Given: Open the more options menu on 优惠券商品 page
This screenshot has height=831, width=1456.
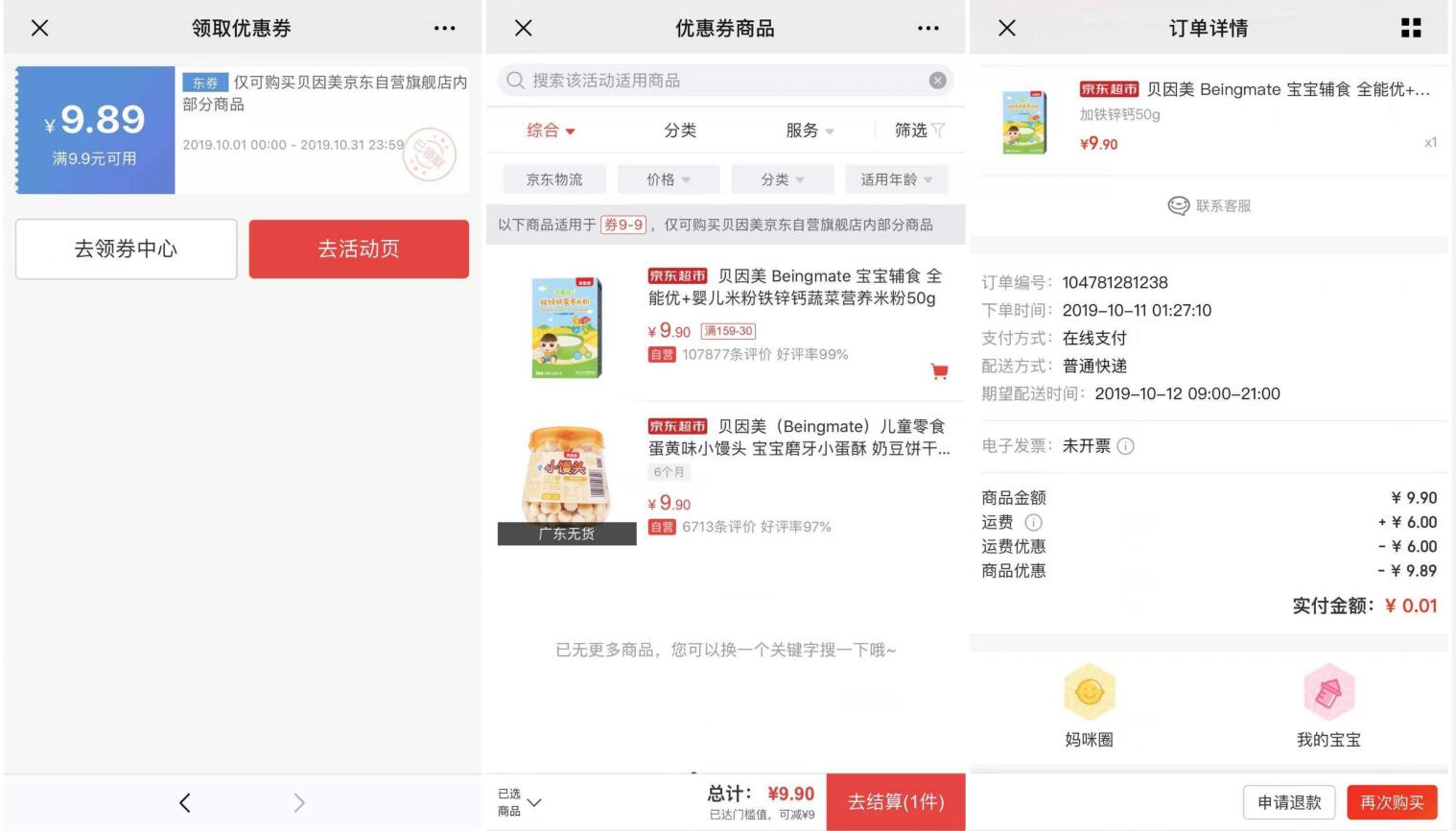Looking at the screenshot, I should [928, 28].
